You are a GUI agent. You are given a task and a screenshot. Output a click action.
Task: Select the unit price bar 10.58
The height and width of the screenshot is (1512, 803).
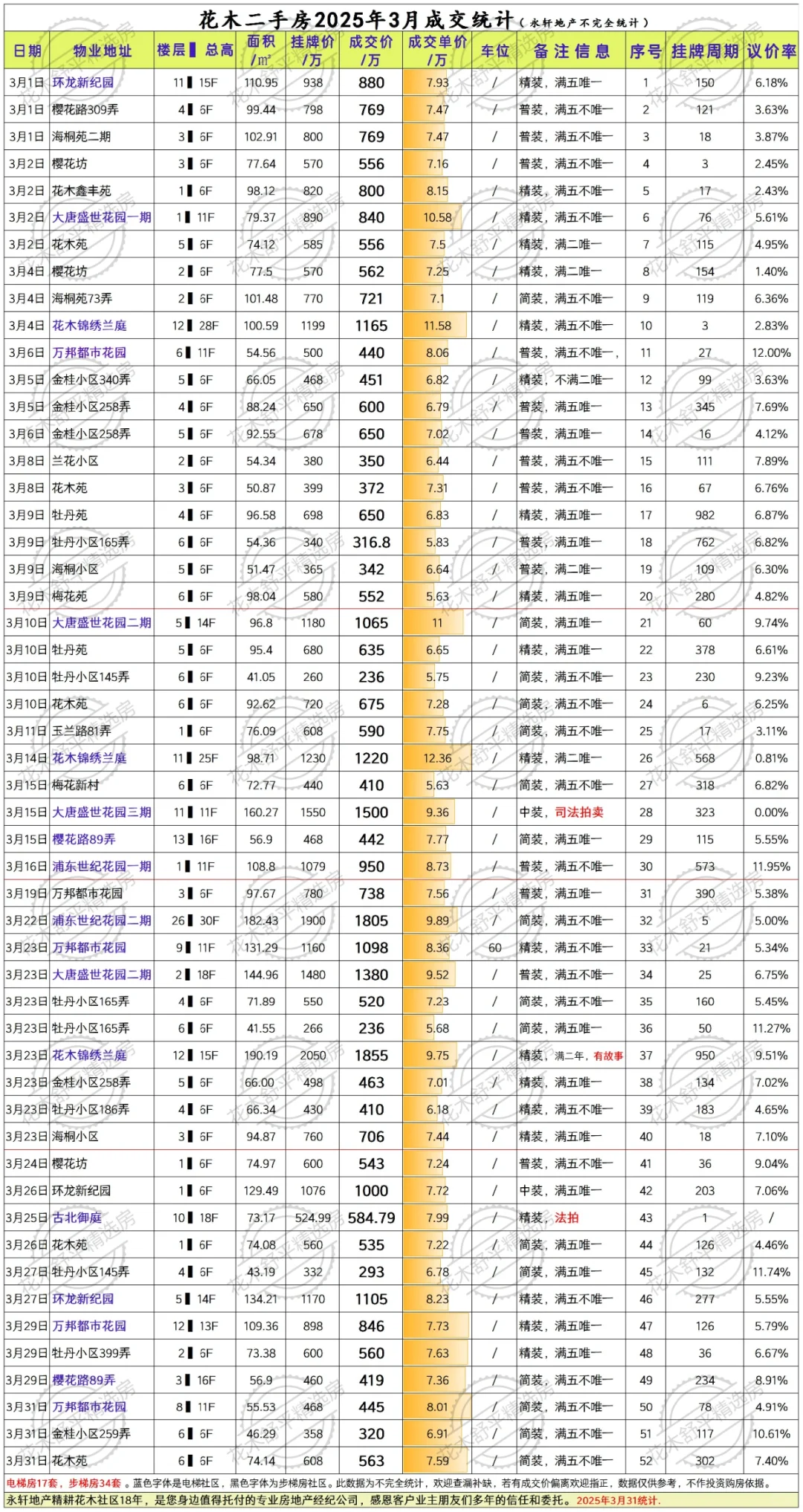(x=433, y=218)
